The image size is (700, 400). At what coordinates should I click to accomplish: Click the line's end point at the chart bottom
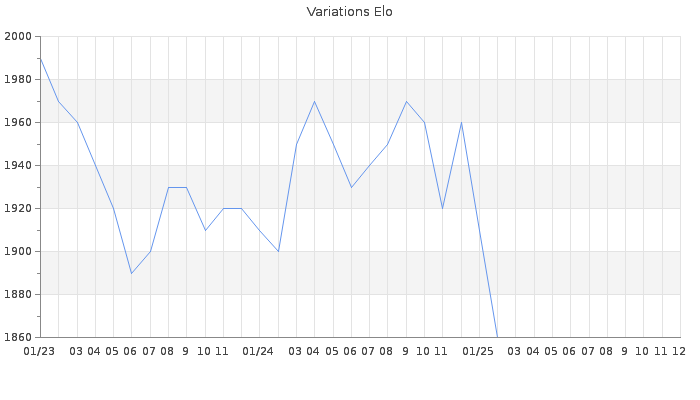pos(497,337)
